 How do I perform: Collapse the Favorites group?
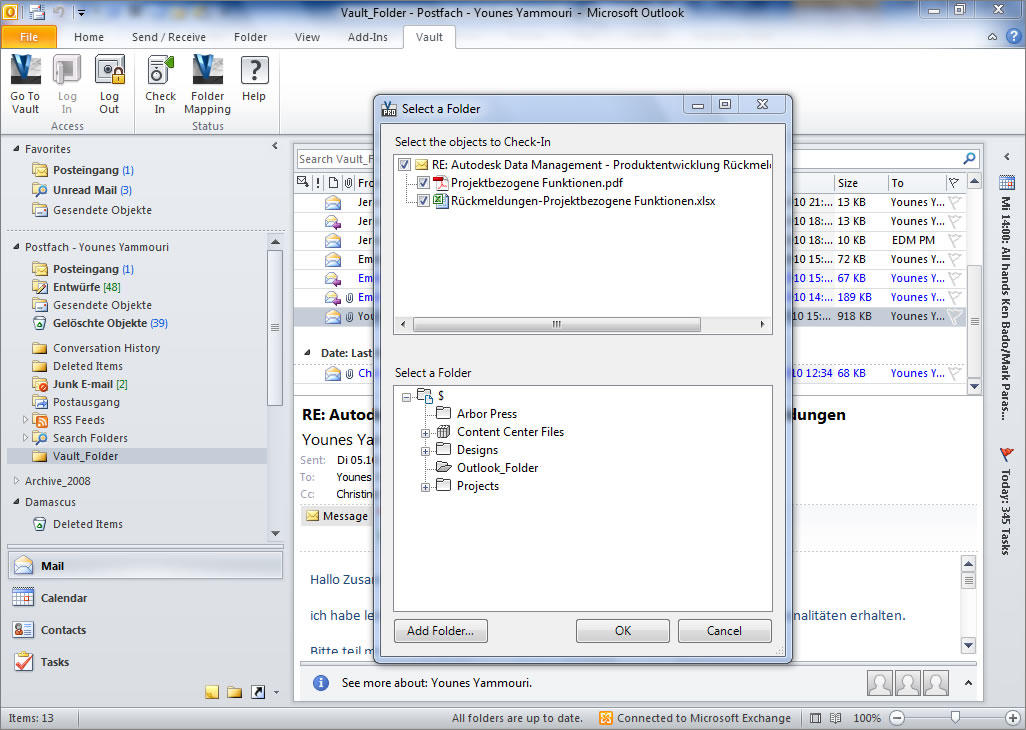[16, 149]
